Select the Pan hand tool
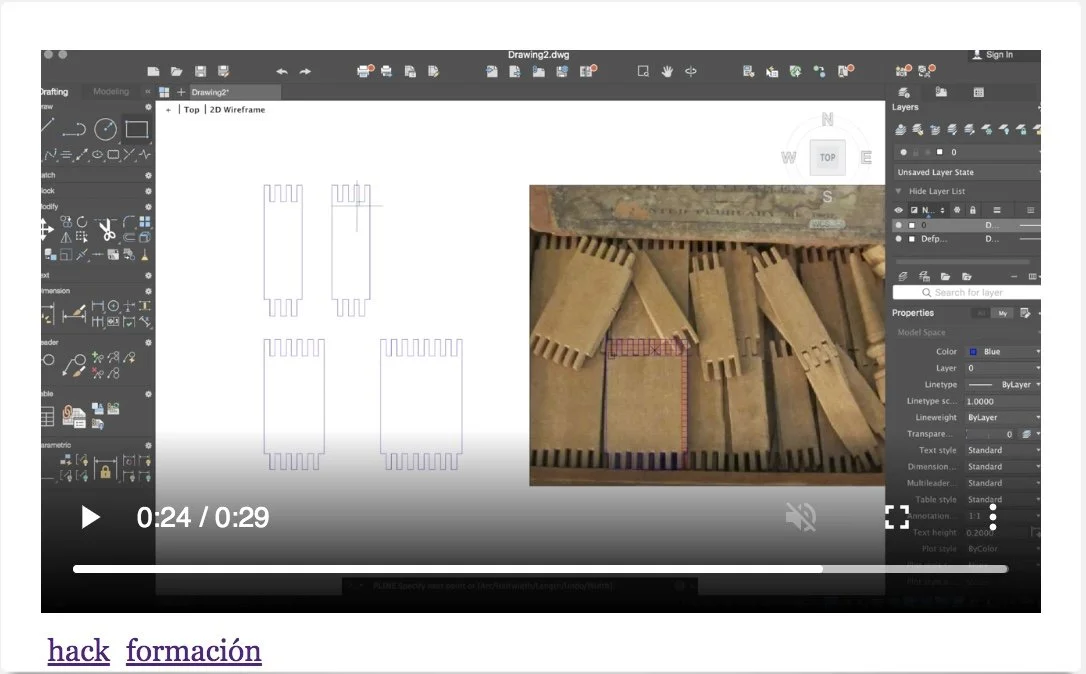The height and width of the screenshot is (674, 1086). tap(667, 71)
